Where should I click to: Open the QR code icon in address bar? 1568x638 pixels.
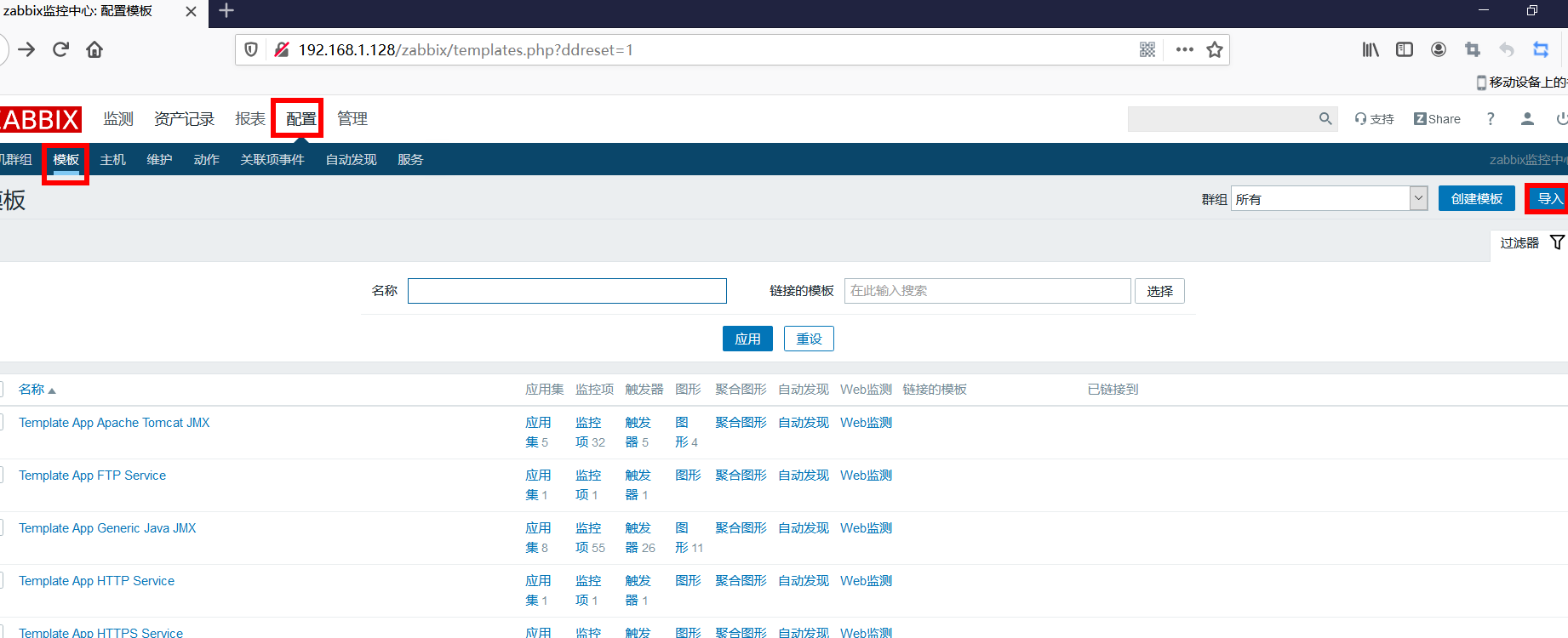[x=1147, y=49]
